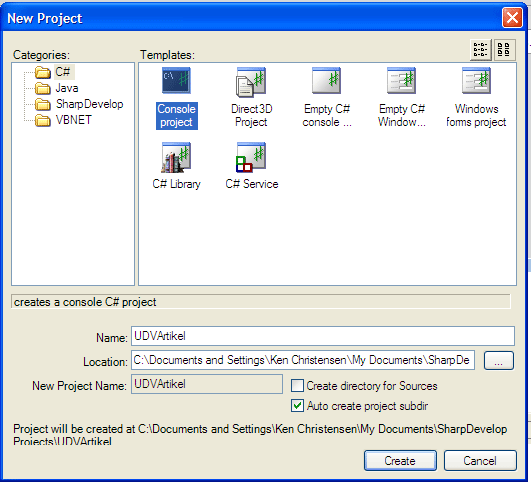Uncheck Auto create project subdir

coord(297,405)
